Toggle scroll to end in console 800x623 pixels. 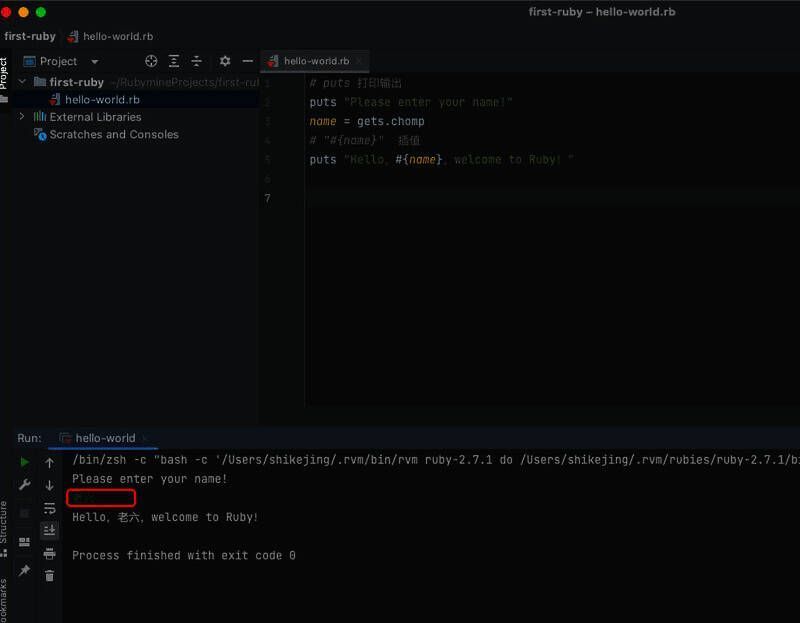(49, 530)
